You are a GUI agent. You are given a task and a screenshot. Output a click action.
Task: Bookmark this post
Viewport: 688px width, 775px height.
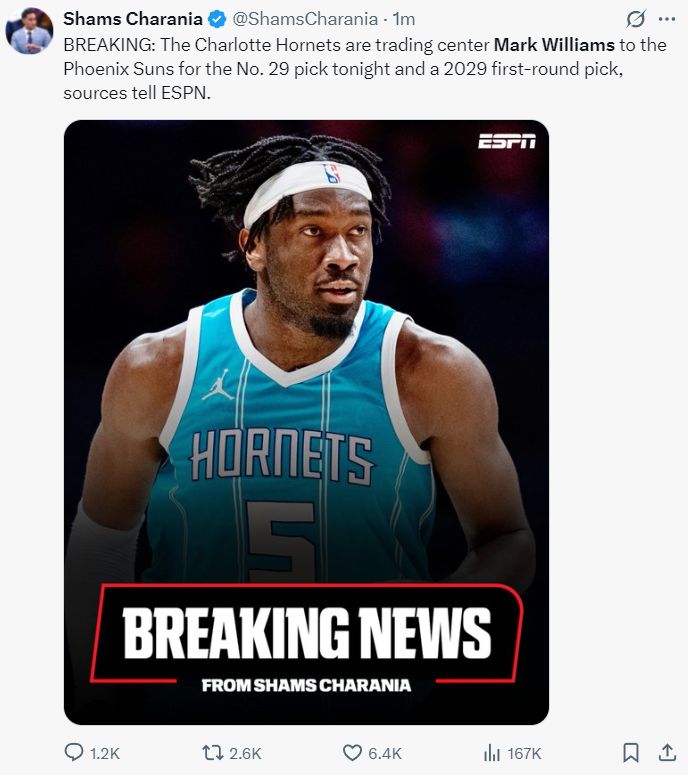tap(631, 753)
